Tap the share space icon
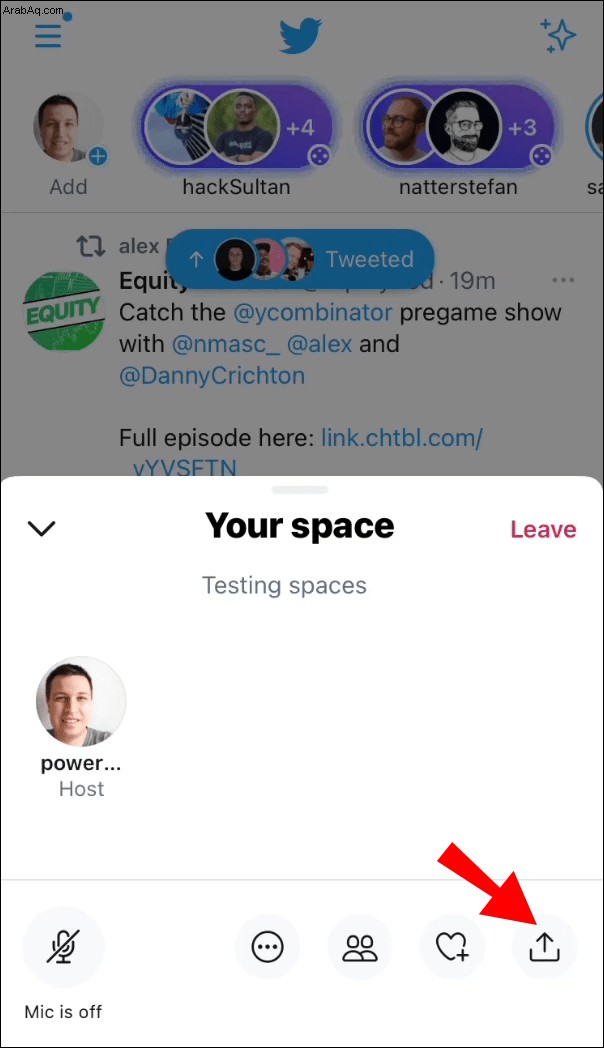Viewport: 604px width, 1048px height. click(x=544, y=946)
